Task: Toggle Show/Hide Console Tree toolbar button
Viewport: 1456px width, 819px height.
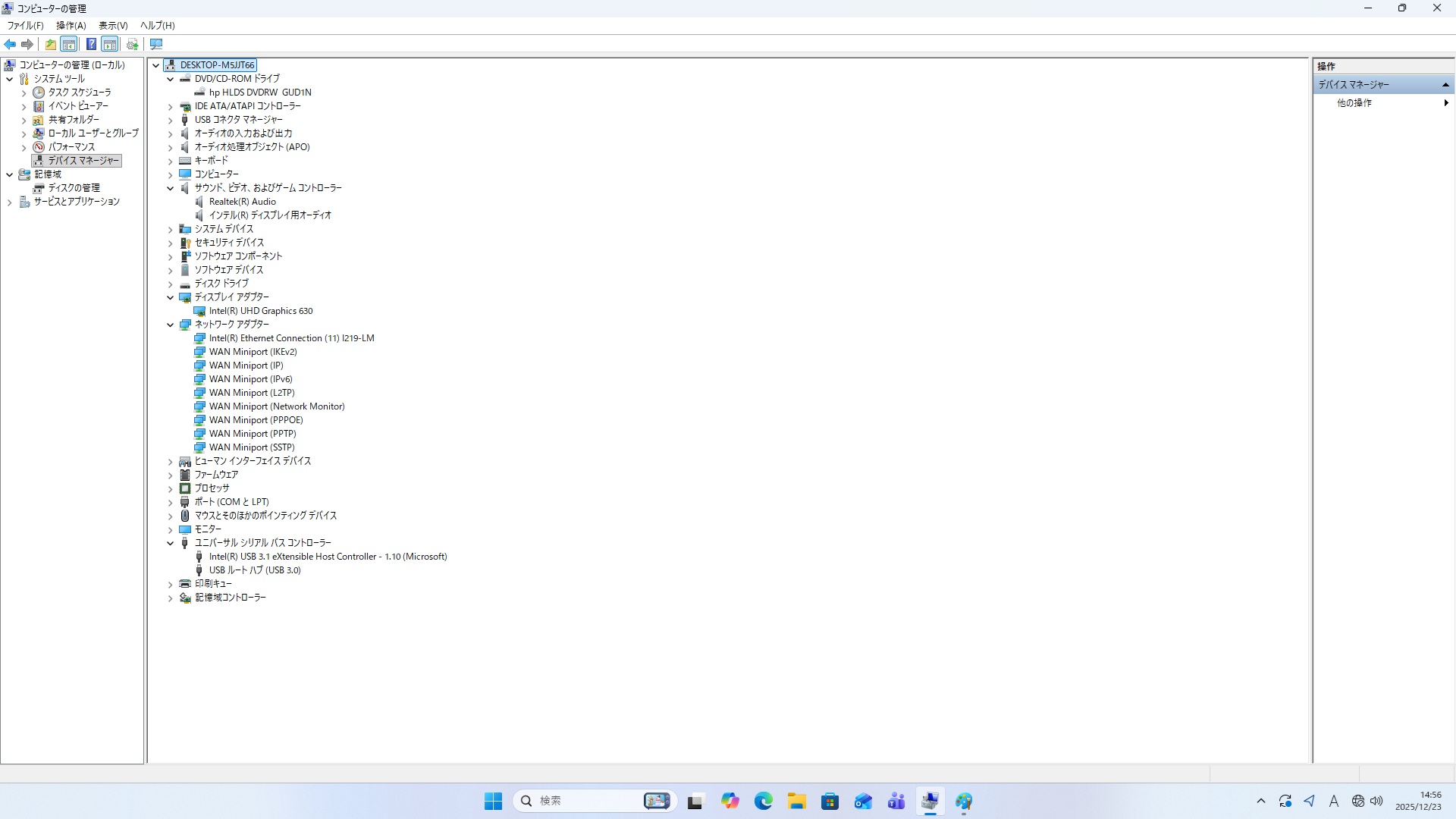Action: point(69,45)
